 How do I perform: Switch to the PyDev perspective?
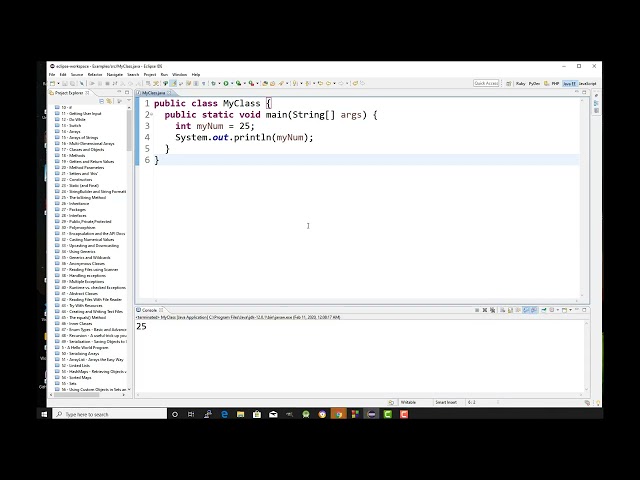(534, 83)
